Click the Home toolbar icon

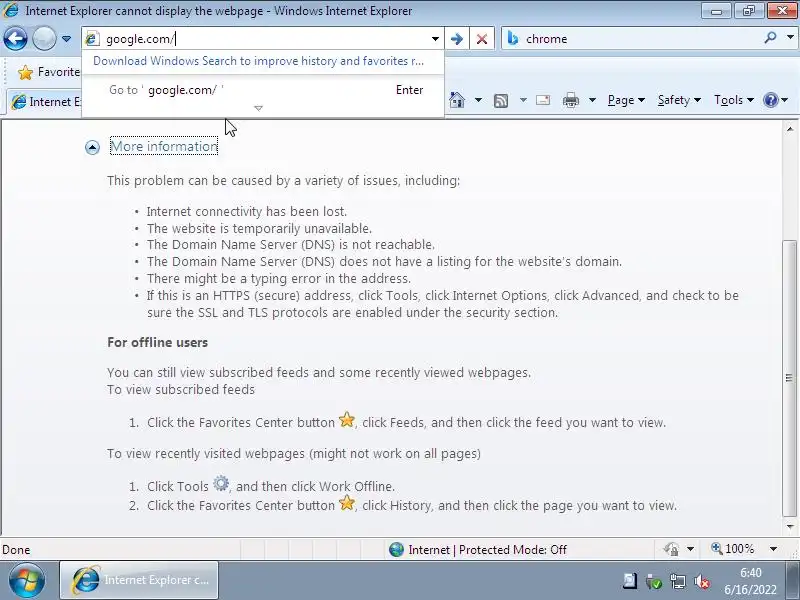coord(457,100)
